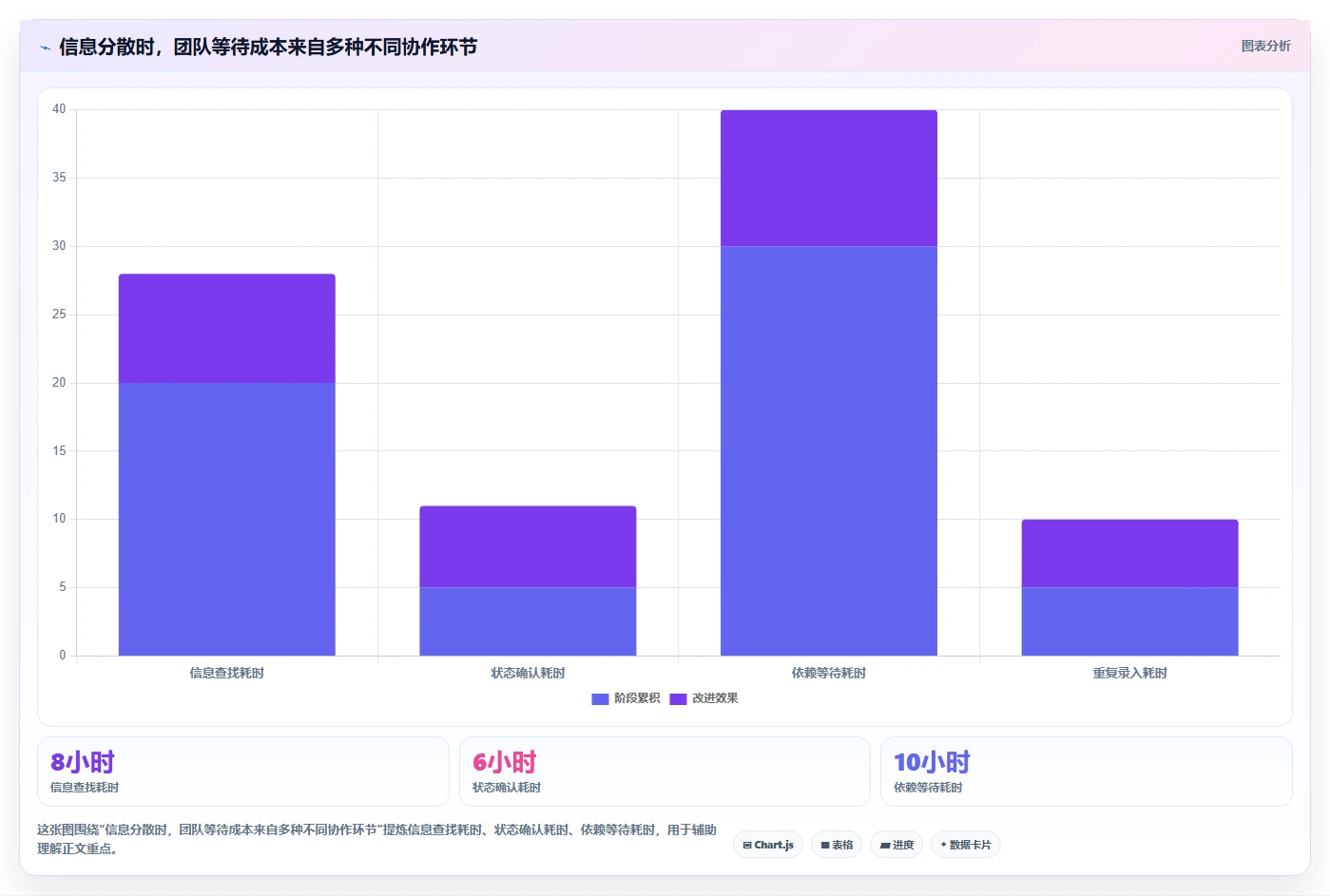Image resolution: width=1330 pixels, height=896 pixels.
Task: Click the y-axis tick label 35
Action: [59, 178]
